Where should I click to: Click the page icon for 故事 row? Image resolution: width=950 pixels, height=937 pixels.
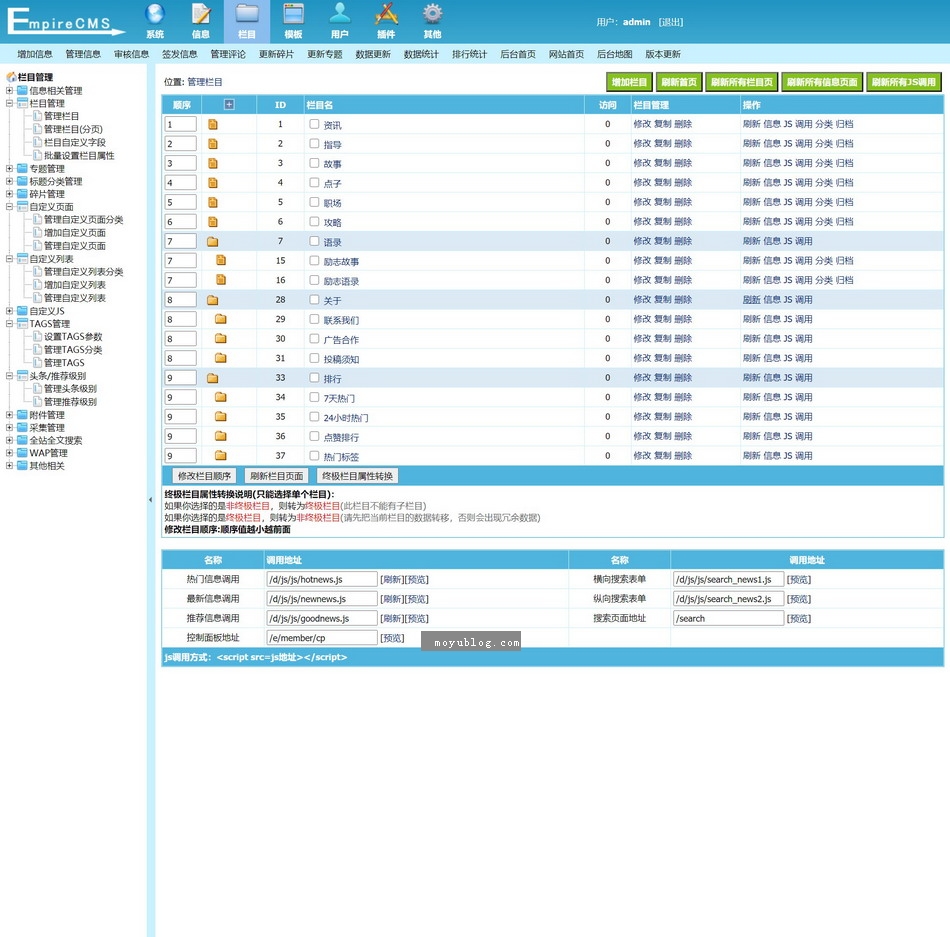tap(213, 163)
